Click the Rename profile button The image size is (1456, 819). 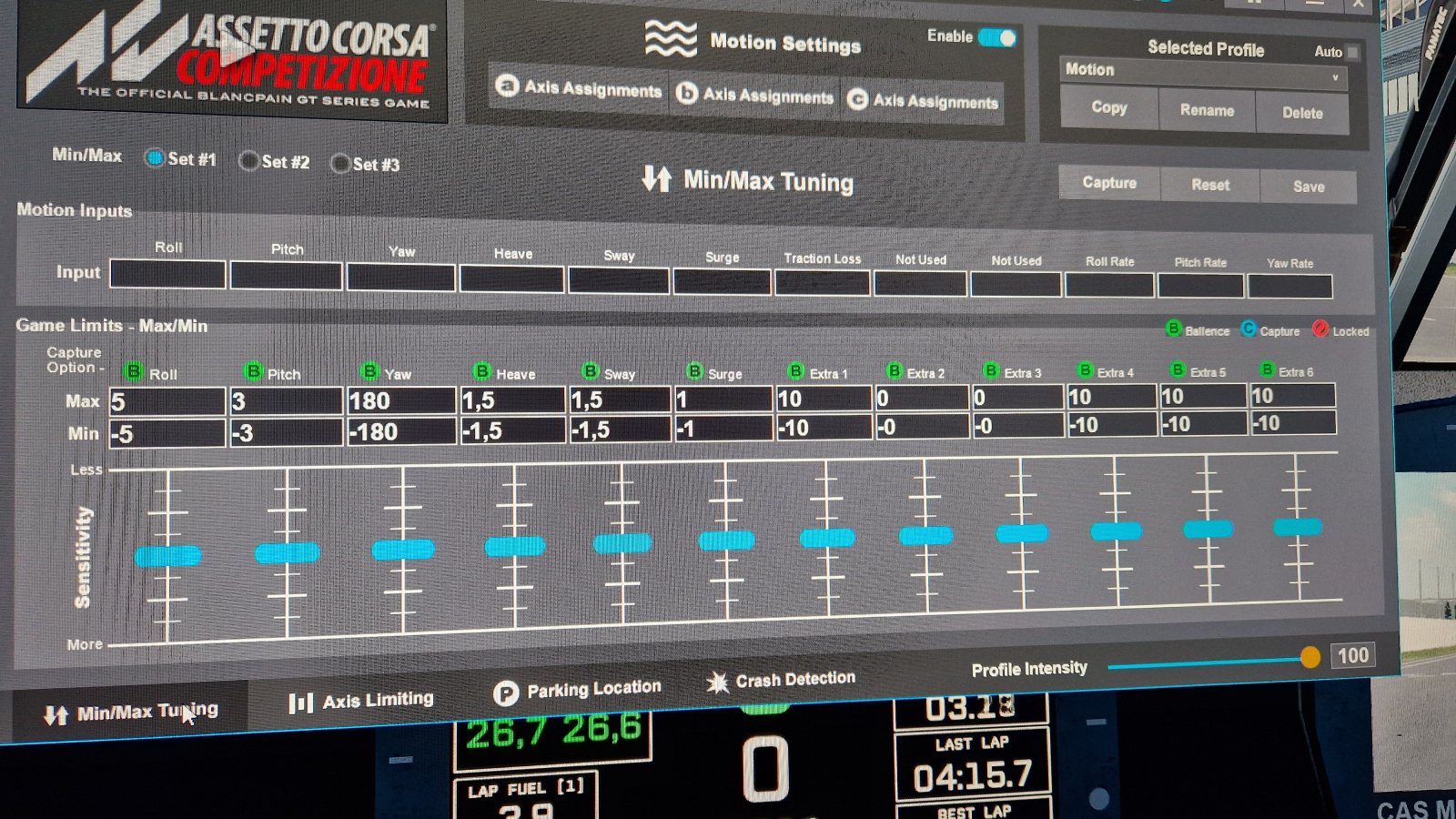(1208, 110)
